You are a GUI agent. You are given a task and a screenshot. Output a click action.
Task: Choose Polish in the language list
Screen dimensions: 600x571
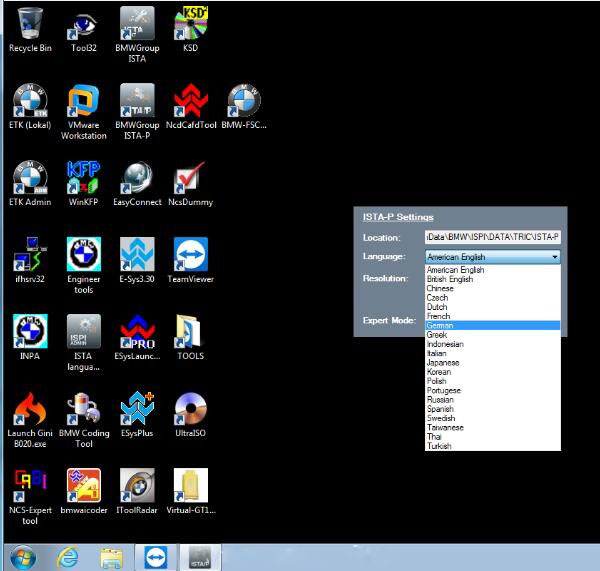coord(492,381)
